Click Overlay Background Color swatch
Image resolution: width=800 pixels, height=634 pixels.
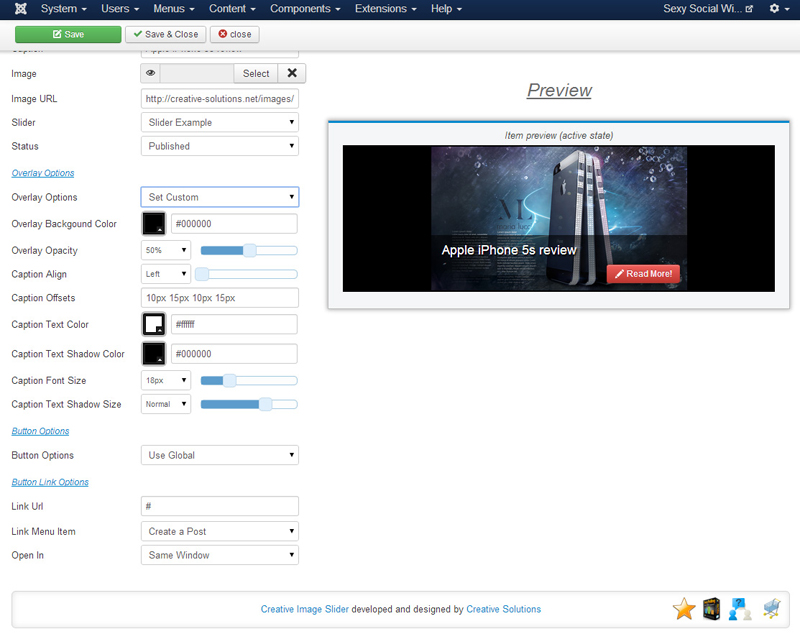point(154,224)
